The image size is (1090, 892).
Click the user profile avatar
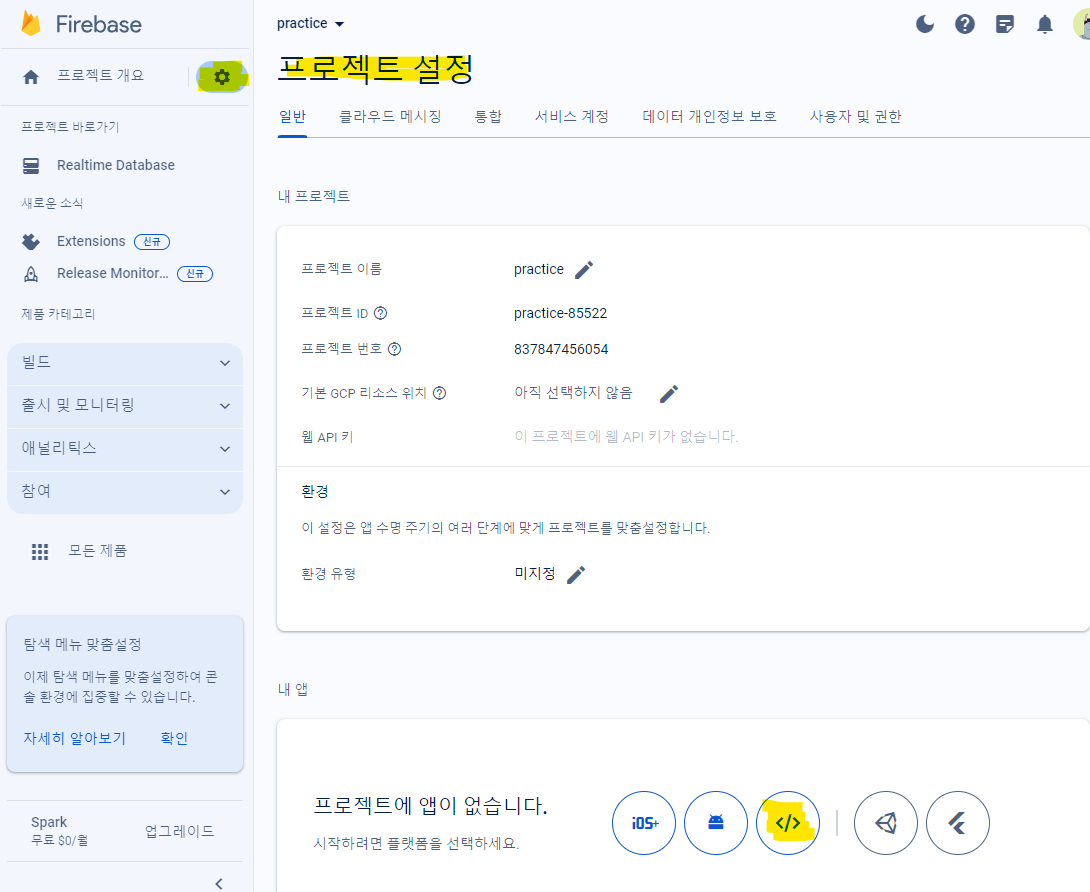pos(1082,24)
